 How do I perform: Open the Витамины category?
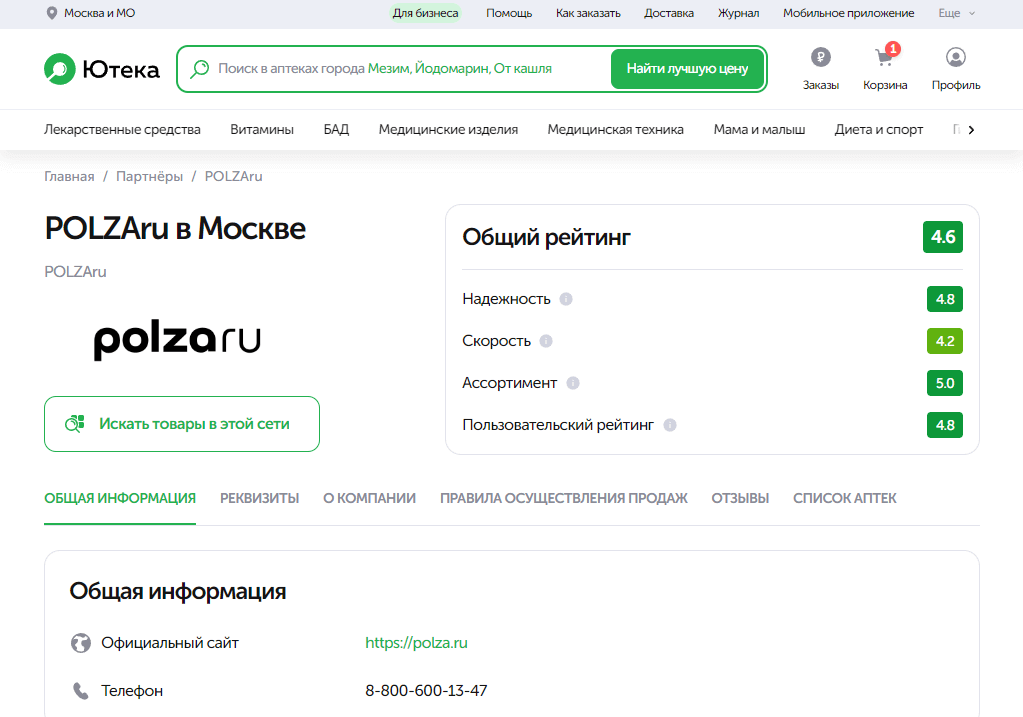(x=262, y=130)
